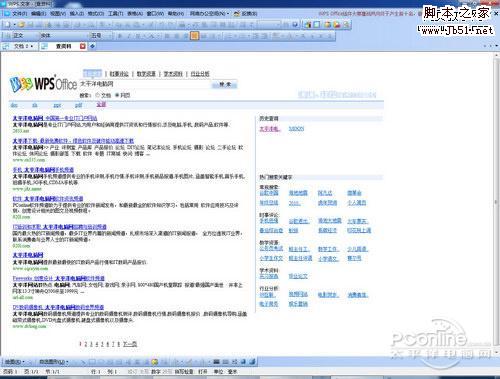Image resolution: width=500 pixels, height=379 pixels.
Task: Open the 太平洋下载 search result
Action: [x=73, y=141]
